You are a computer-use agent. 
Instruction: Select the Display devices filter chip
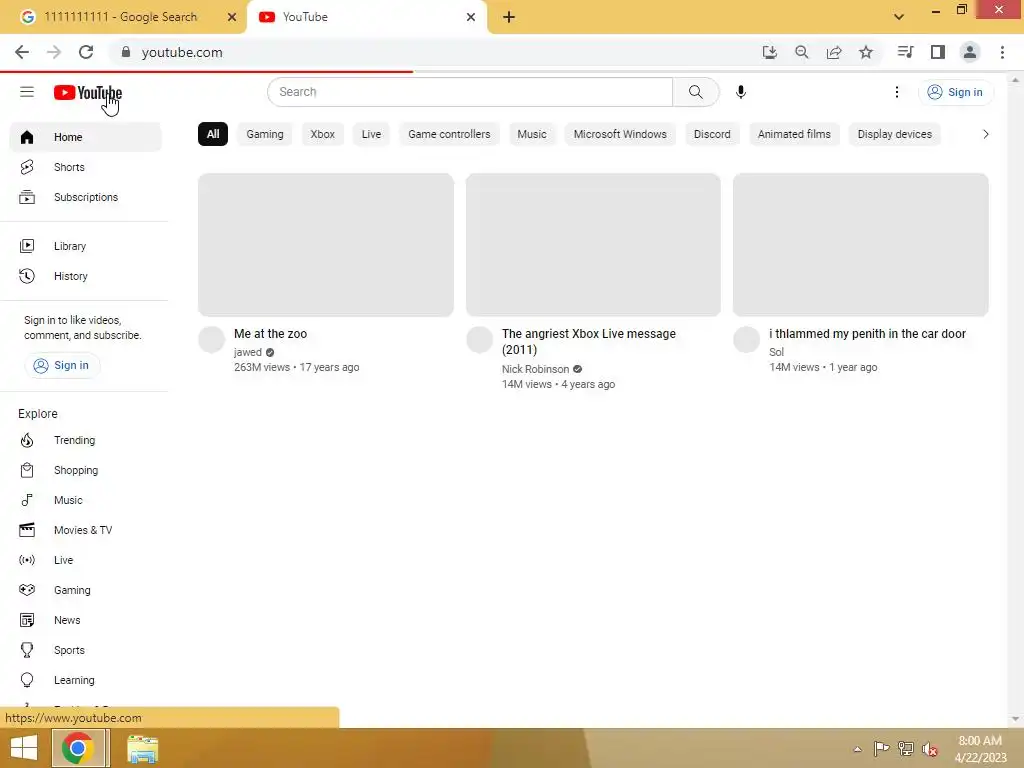click(895, 134)
